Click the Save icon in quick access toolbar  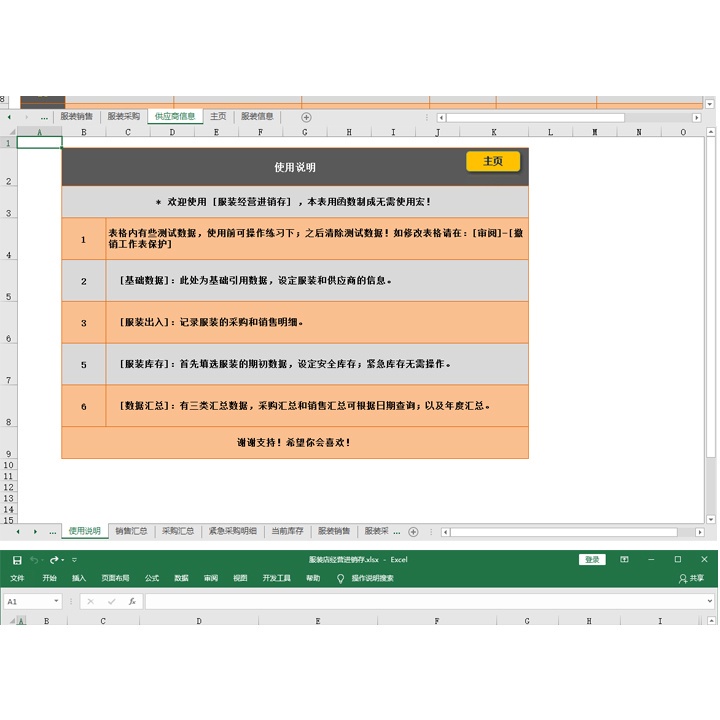[x=17, y=560]
